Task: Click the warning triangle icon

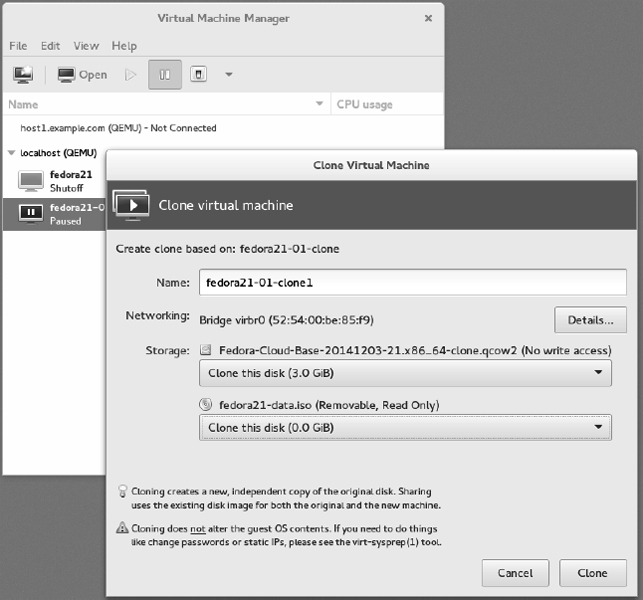Action: 122,527
